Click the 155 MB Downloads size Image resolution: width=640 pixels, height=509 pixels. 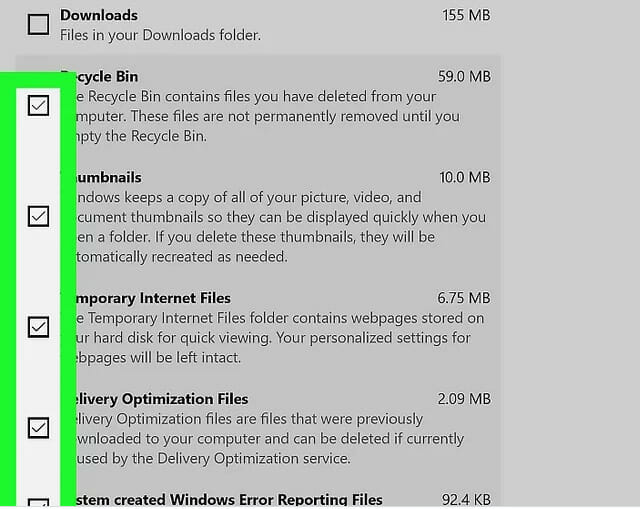[466, 16]
